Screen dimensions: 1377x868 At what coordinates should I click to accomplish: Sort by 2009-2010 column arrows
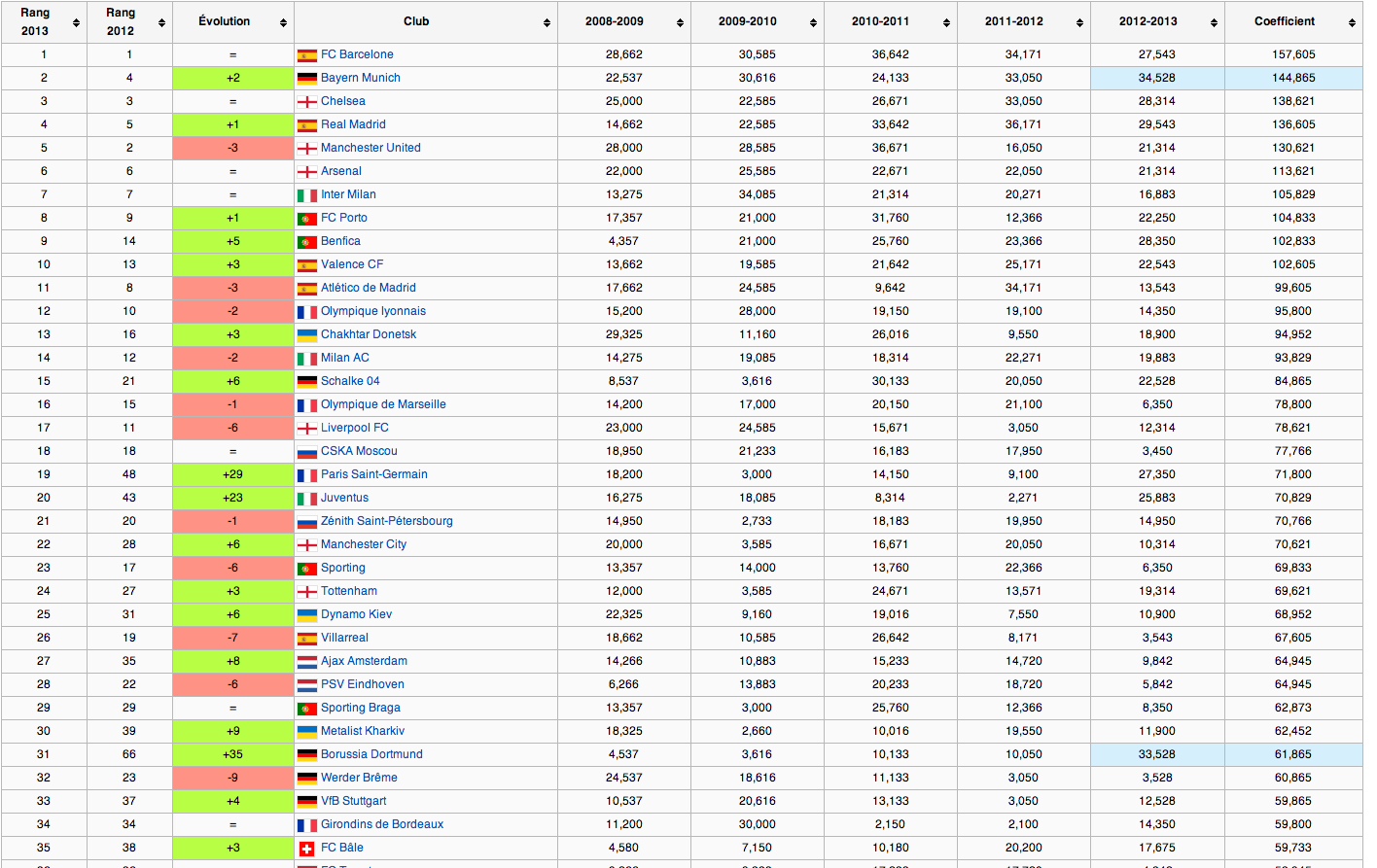coord(813,22)
